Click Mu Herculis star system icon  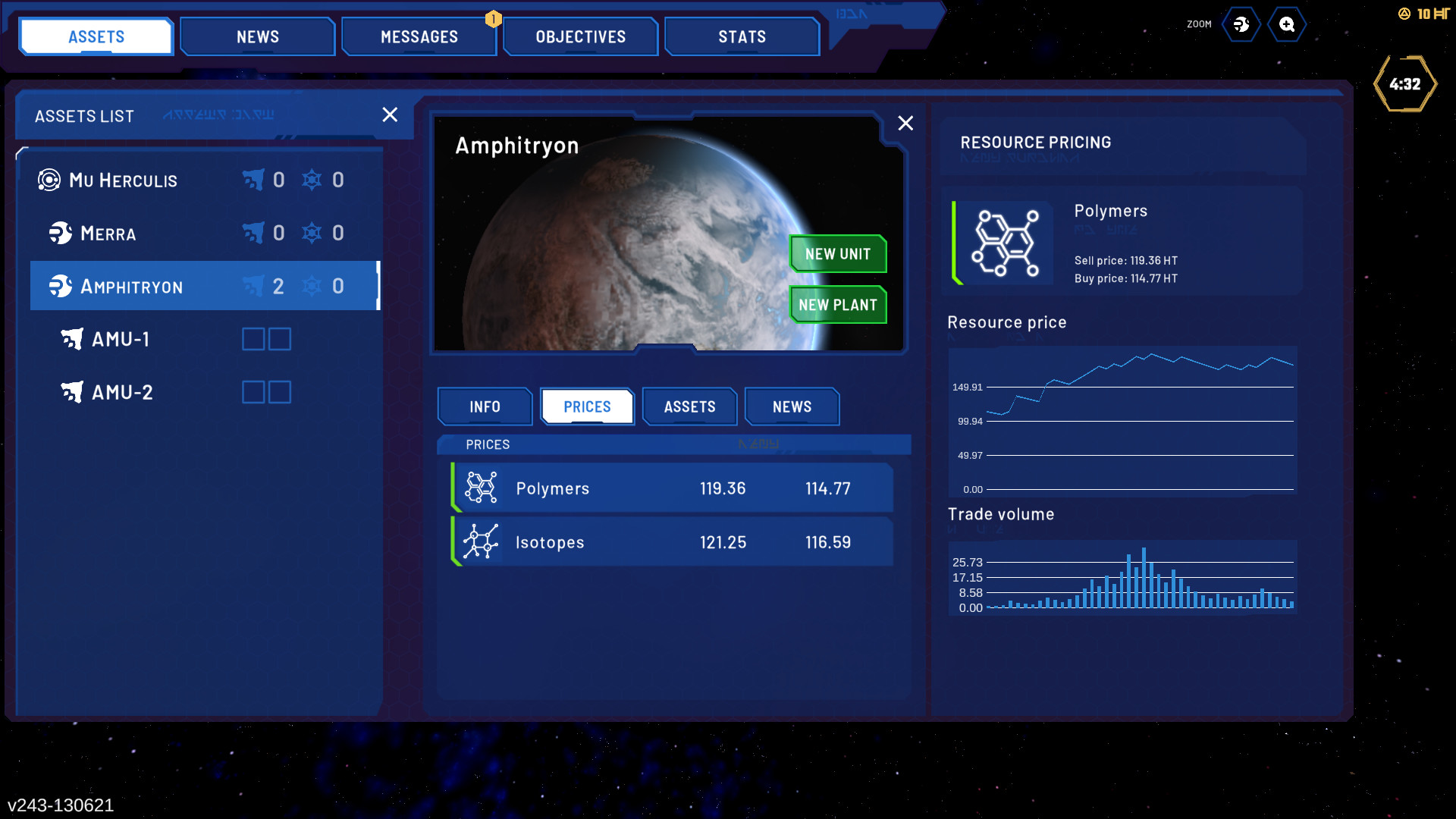(x=49, y=180)
